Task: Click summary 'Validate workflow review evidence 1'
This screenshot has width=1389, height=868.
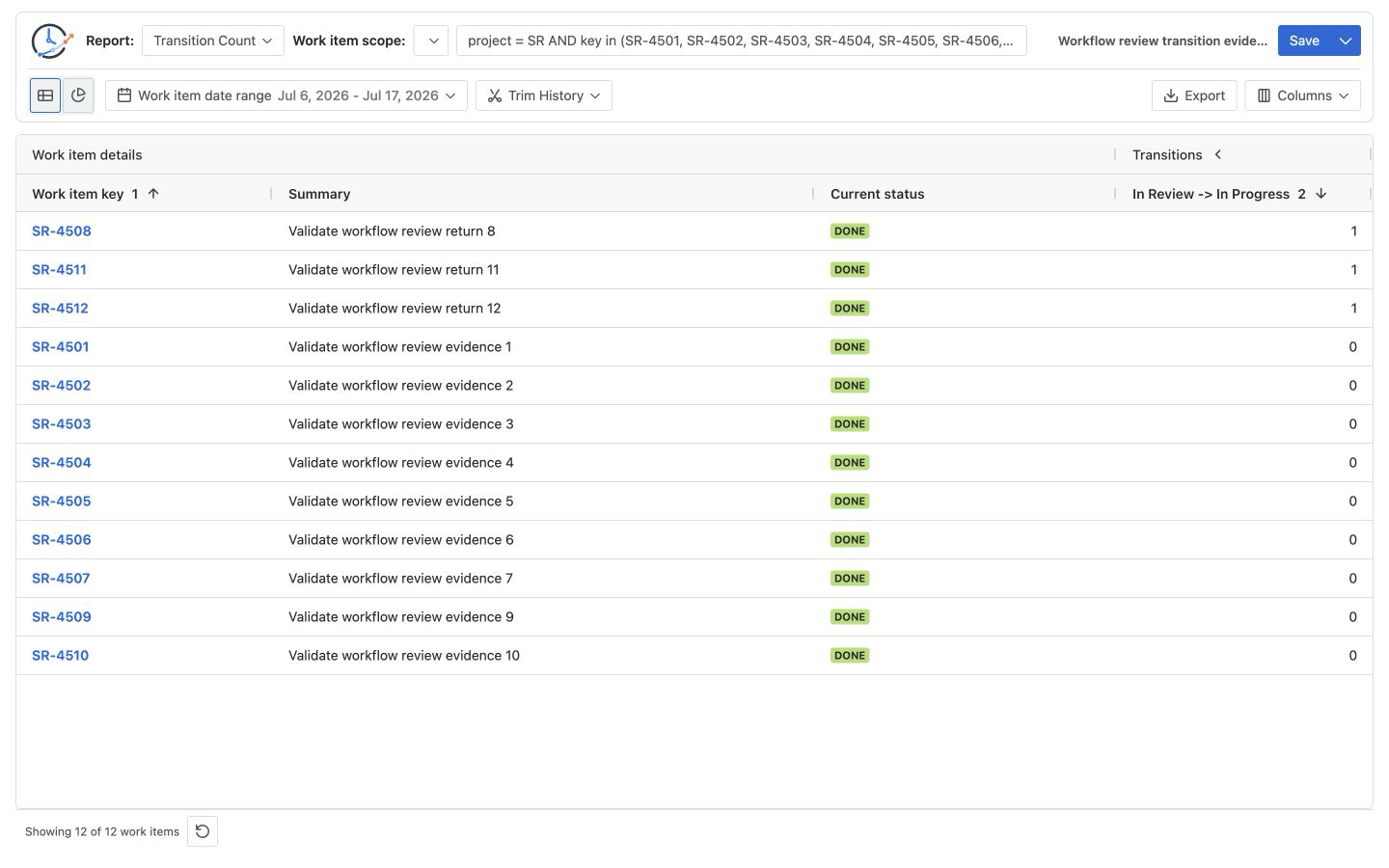Action: coord(400,347)
